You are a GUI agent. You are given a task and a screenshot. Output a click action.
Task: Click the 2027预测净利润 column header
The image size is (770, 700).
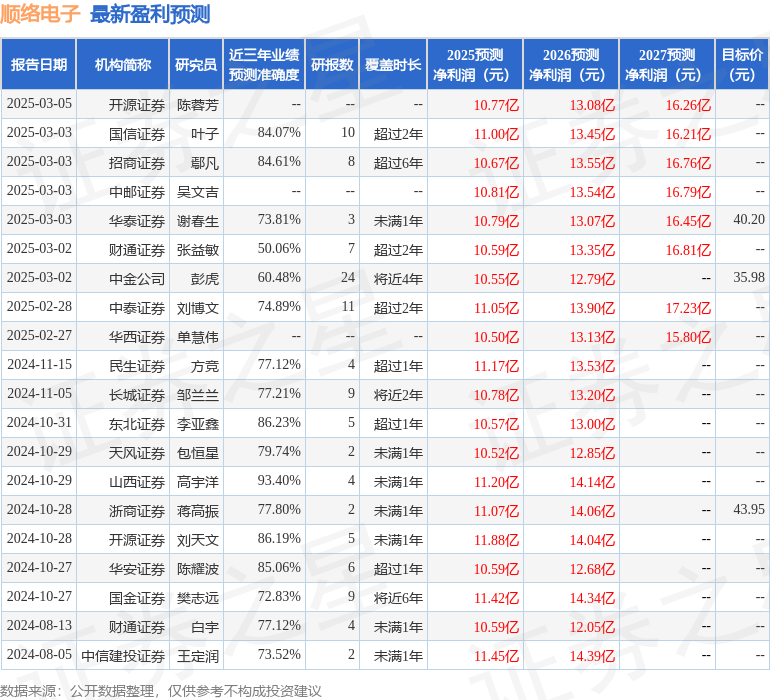[667, 65]
